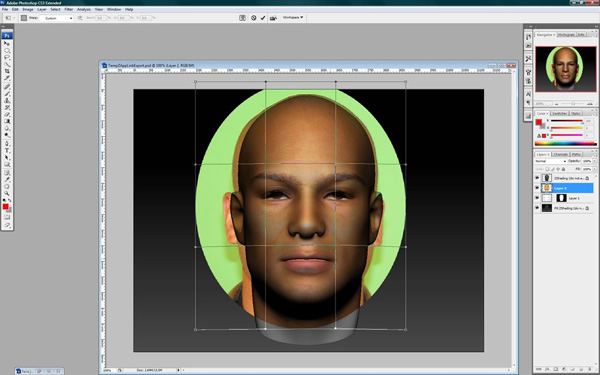600x375 pixels.
Task: Select the Clone Stamp tool
Action: (7, 101)
